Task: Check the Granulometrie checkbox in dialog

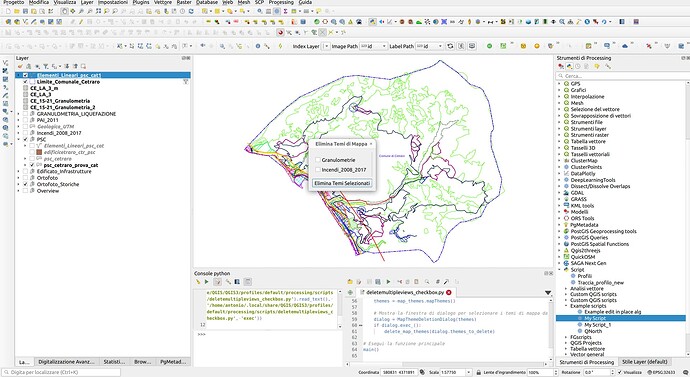Action: tap(318, 160)
